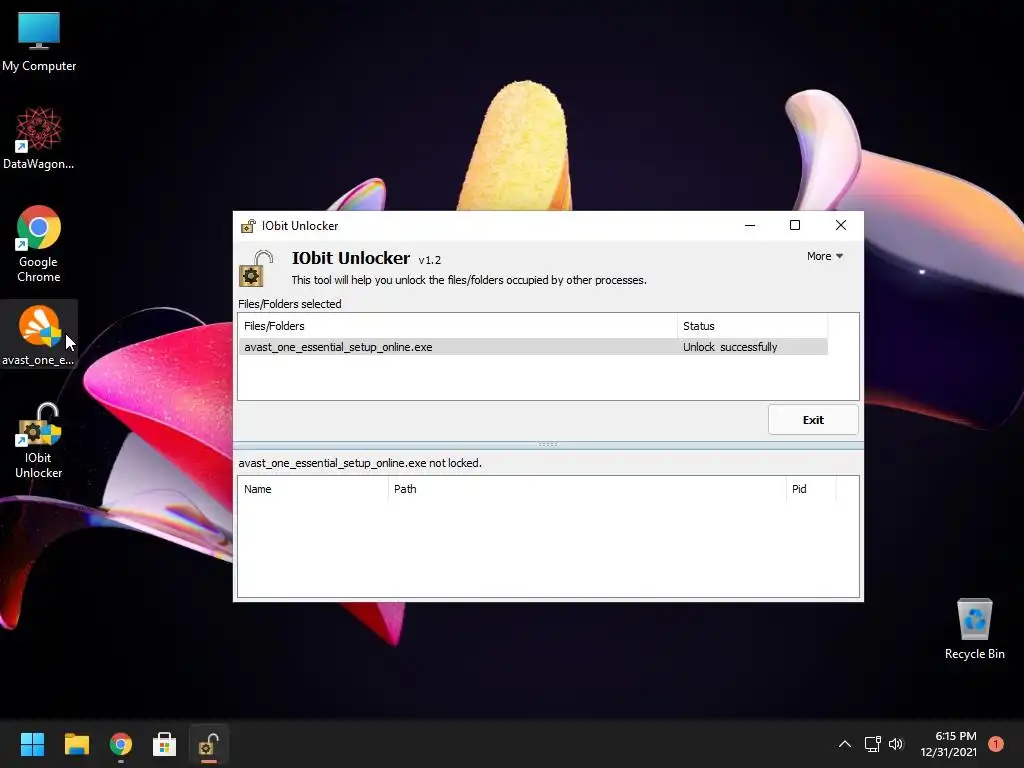The width and height of the screenshot is (1024, 768).
Task: Sort processes by the Name column header
Action: pos(313,489)
